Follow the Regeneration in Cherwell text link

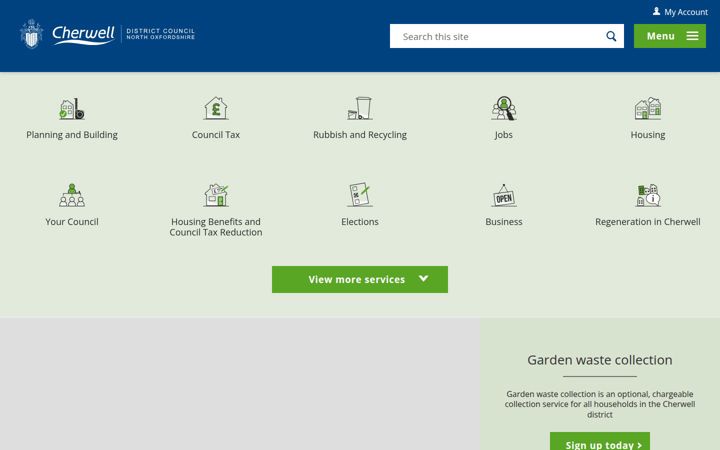pyautogui.click(x=648, y=221)
